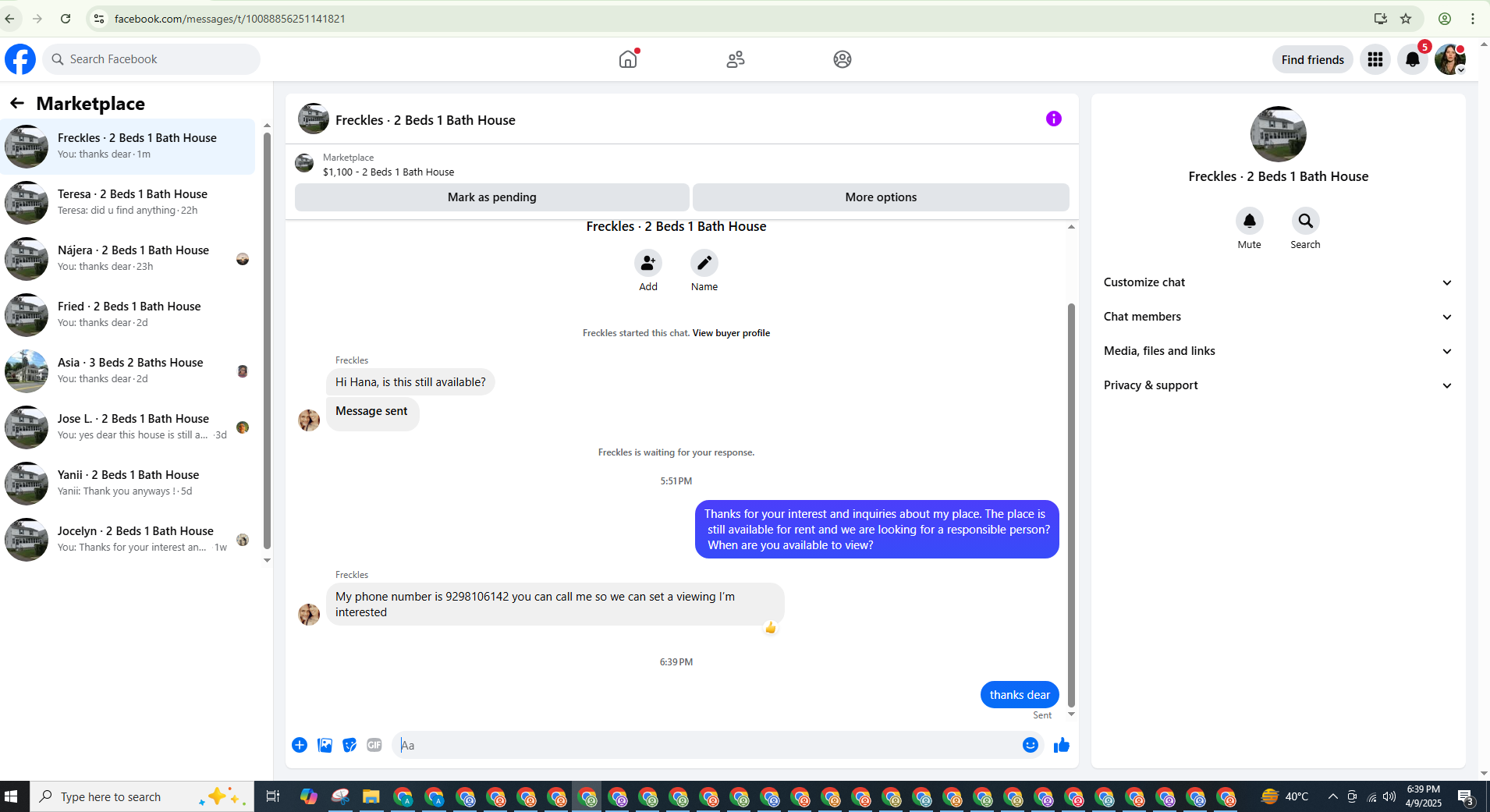Click the thumbs-up reaction on Freckles' message
1490x812 pixels.
(x=771, y=628)
